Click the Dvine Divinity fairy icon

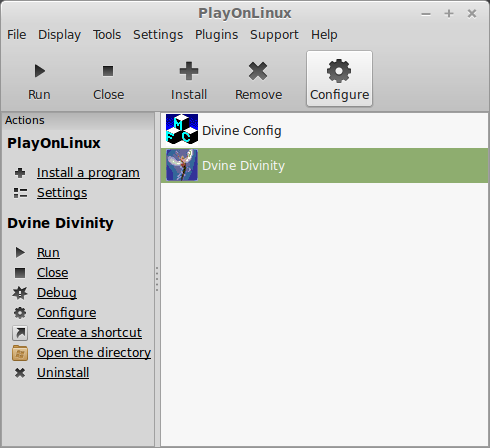pos(182,165)
